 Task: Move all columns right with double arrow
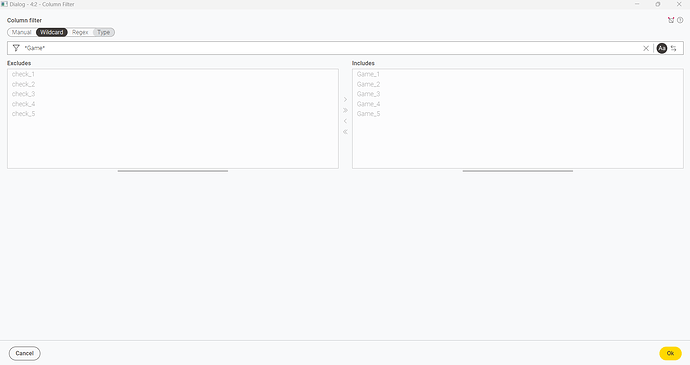click(x=345, y=110)
